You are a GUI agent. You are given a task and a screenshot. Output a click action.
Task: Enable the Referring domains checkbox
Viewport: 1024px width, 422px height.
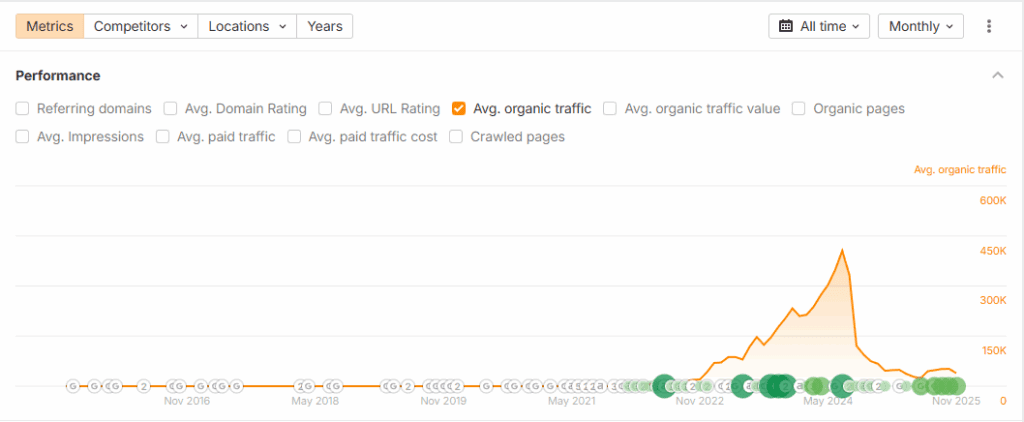22,108
